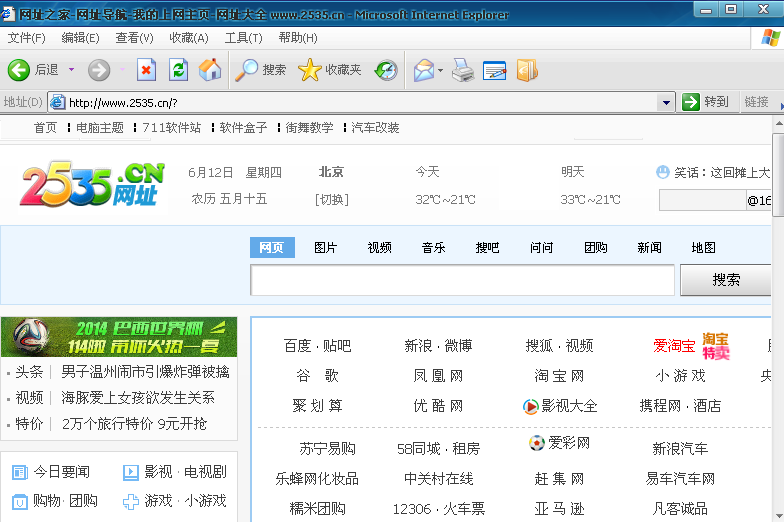Switch to the 音乐 search tab
This screenshot has width=784, height=522.
tap(434, 248)
